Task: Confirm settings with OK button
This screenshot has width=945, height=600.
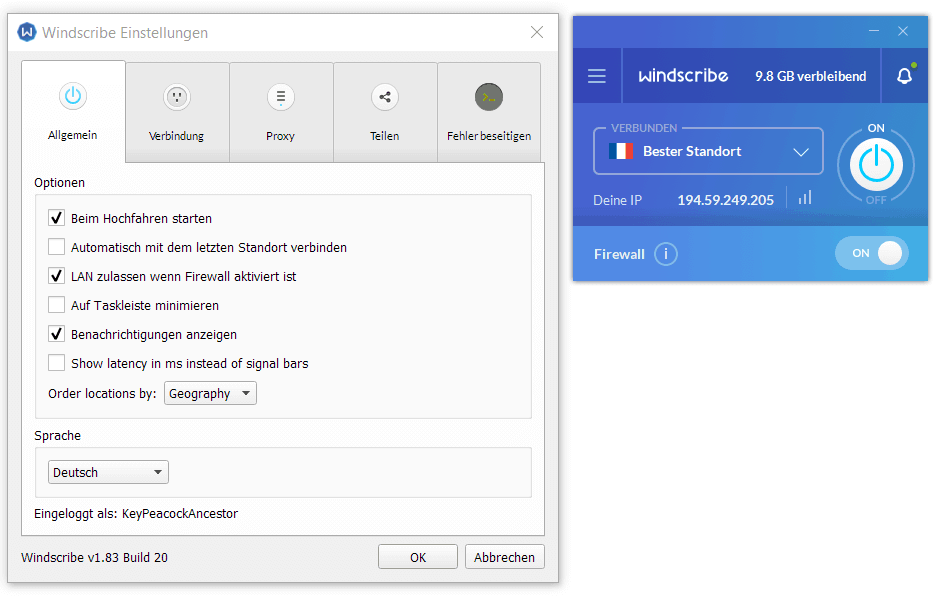Action: pos(418,557)
